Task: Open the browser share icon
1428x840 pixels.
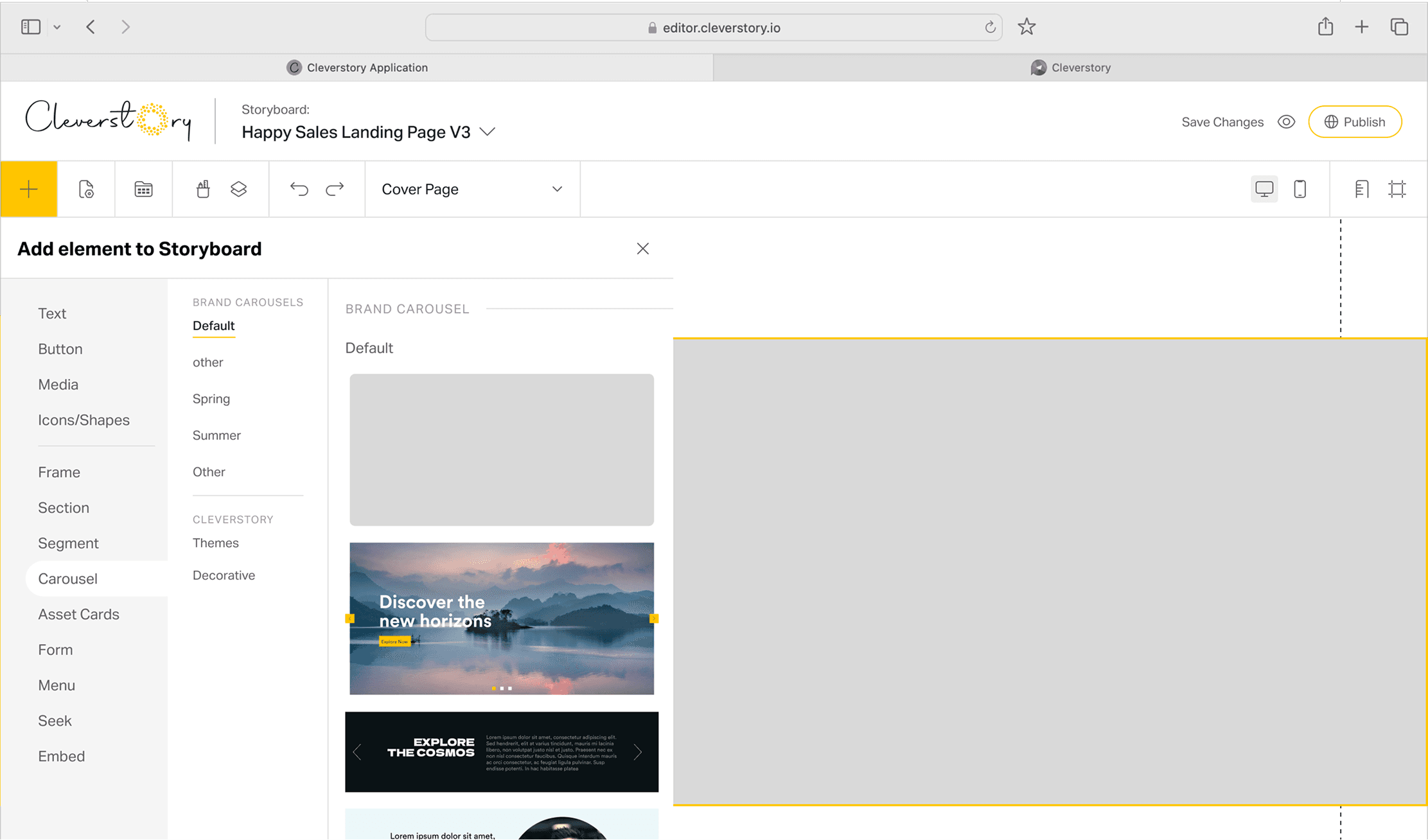Action: tap(1325, 26)
